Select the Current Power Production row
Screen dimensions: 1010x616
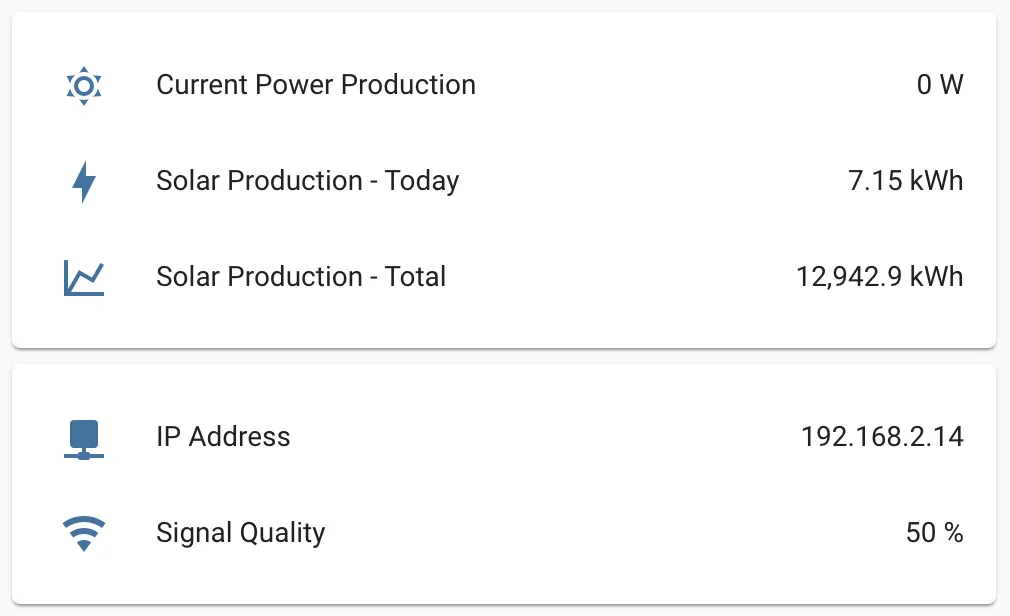click(504, 85)
